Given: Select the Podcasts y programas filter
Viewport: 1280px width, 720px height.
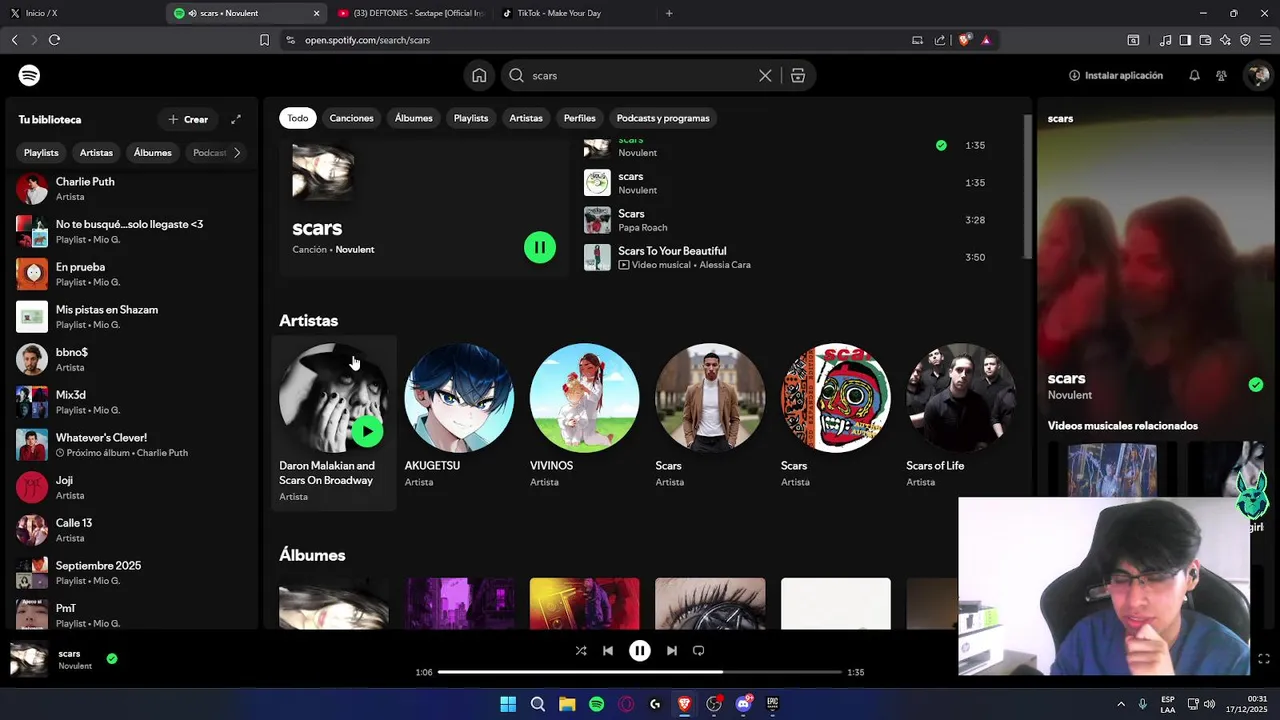Looking at the screenshot, I should click(x=663, y=118).
